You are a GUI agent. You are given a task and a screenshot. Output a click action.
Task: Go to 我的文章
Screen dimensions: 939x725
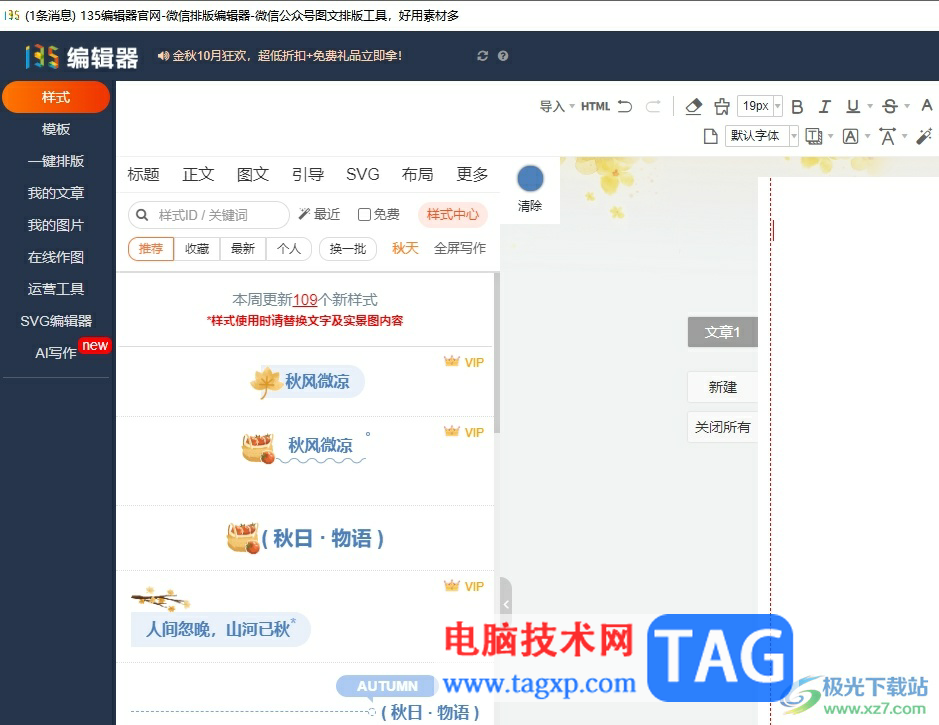click(56, 193)
